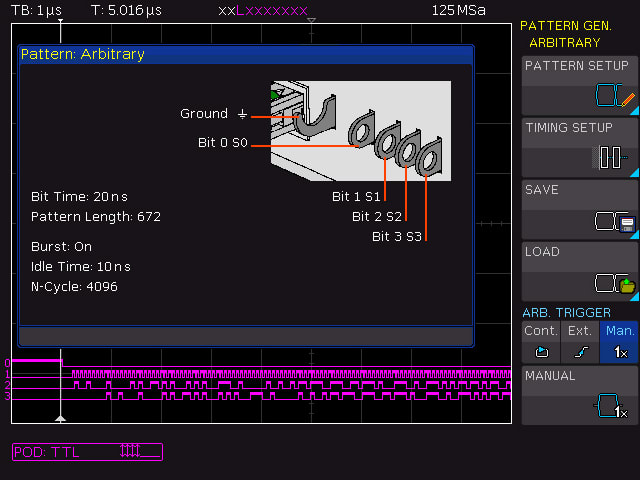
Task: Set arbitrary trigger to Cont. mode
Action: point(541,342)
